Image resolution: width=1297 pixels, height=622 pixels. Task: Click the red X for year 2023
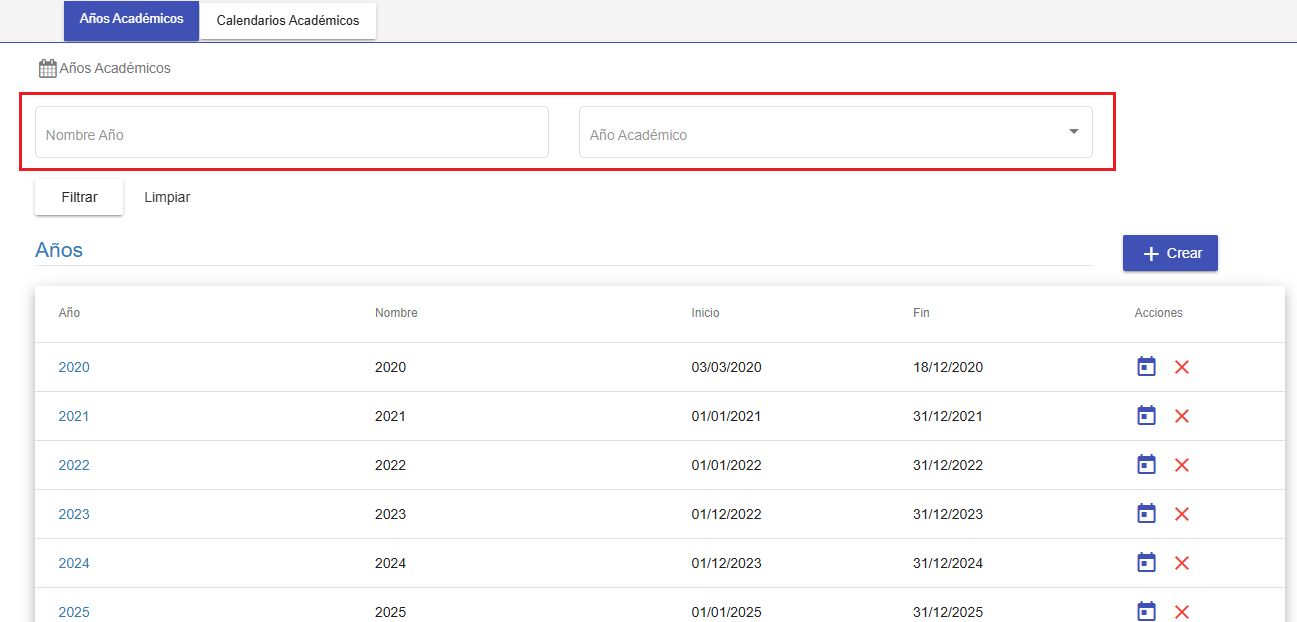click(x=1181, y=514)
